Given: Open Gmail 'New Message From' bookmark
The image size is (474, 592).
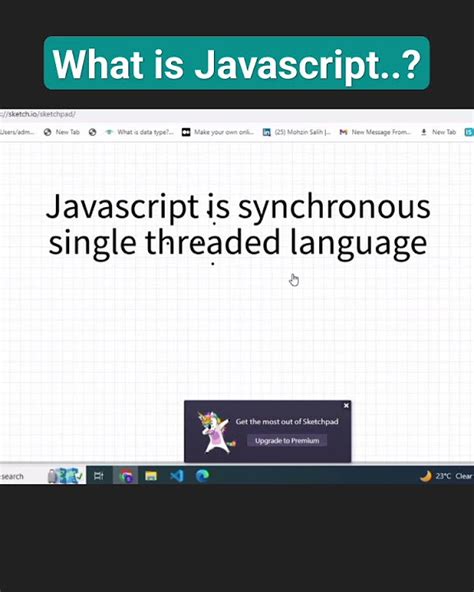Looking at the screenshot, I should (x=375, y=132).
